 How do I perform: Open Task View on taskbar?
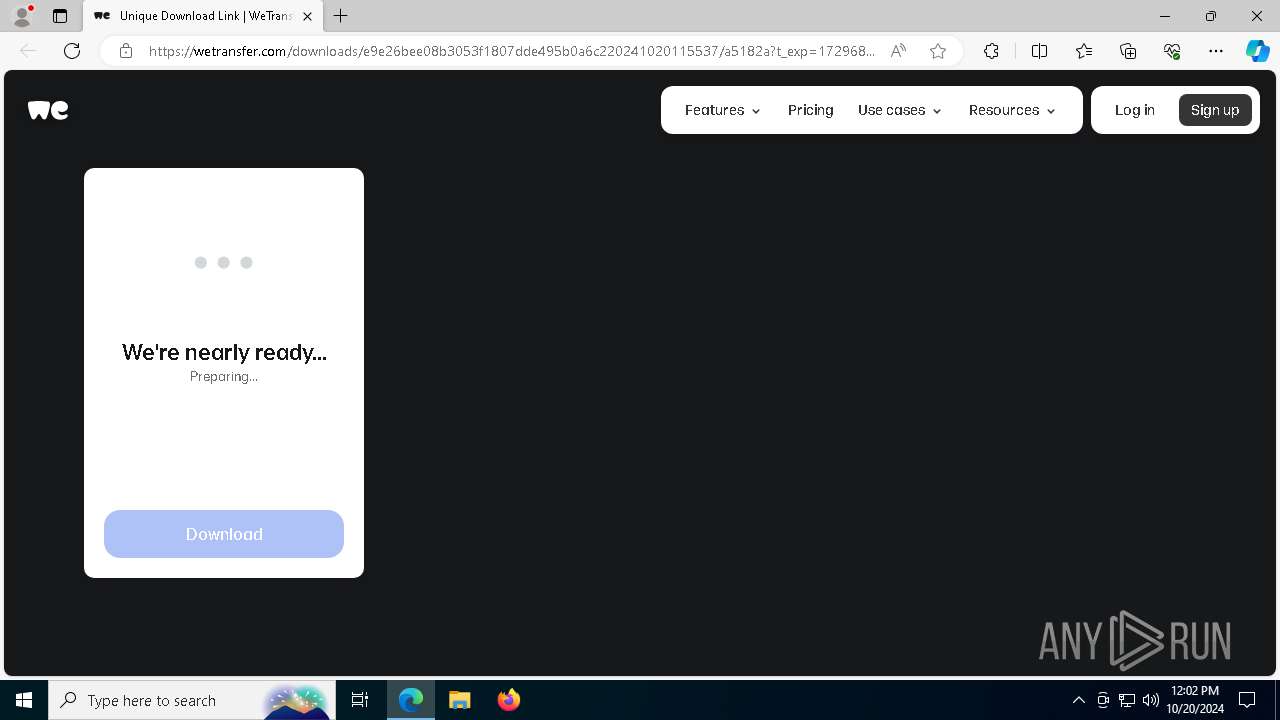click(360, 700)
